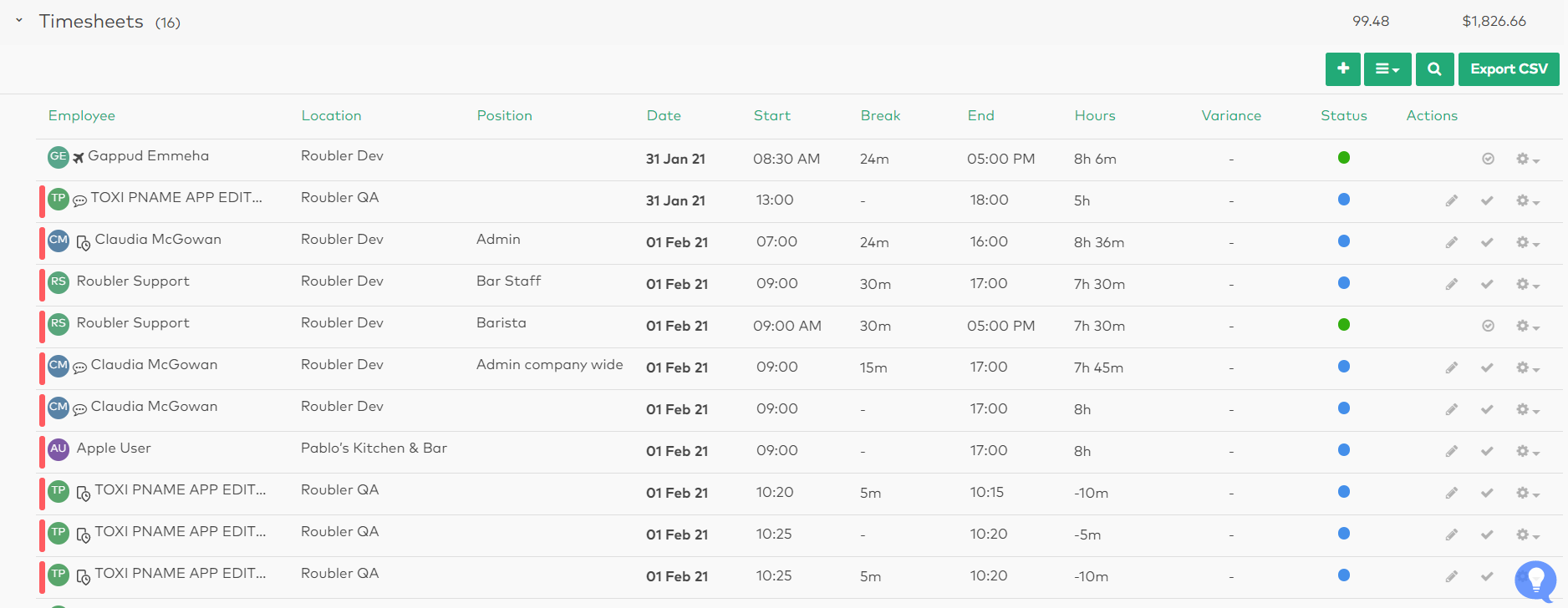Click green status dot for Barista row
The height and width of the screenshot is (608, 1568).
(x=1344, y=324)
